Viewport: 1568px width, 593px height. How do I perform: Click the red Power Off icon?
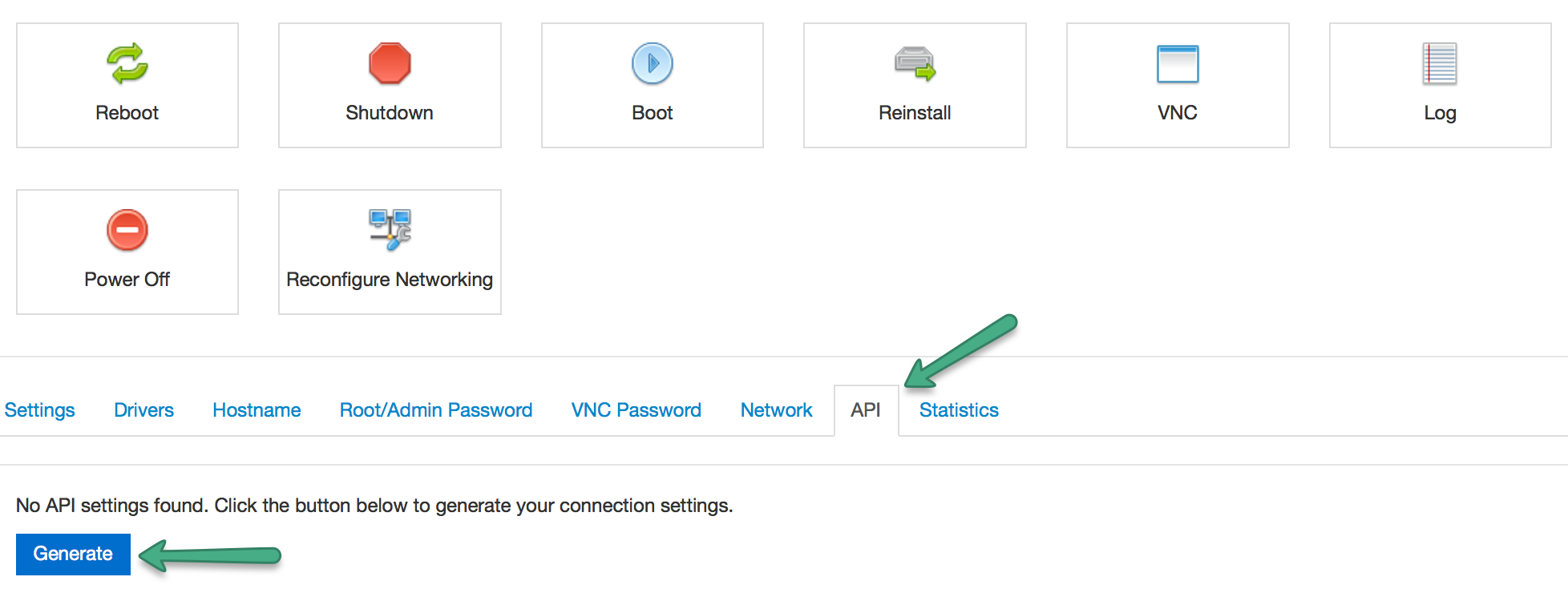pyautogui.click(x=127, y=230)
